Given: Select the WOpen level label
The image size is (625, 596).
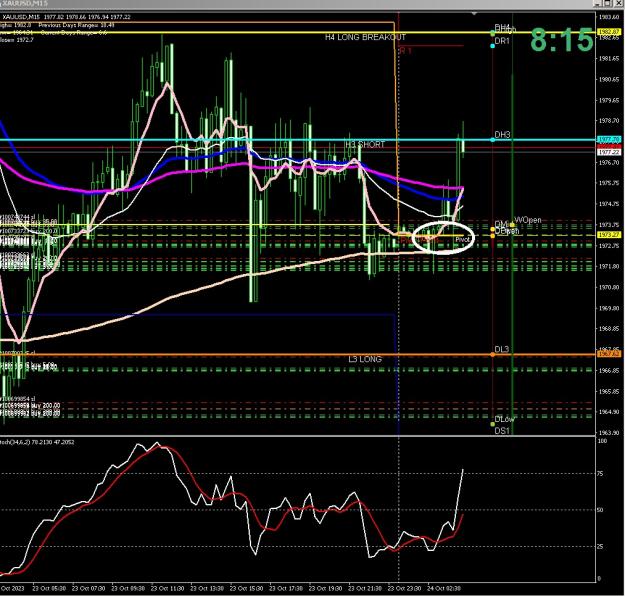Looking at the screenshot, I should point(528,220).
